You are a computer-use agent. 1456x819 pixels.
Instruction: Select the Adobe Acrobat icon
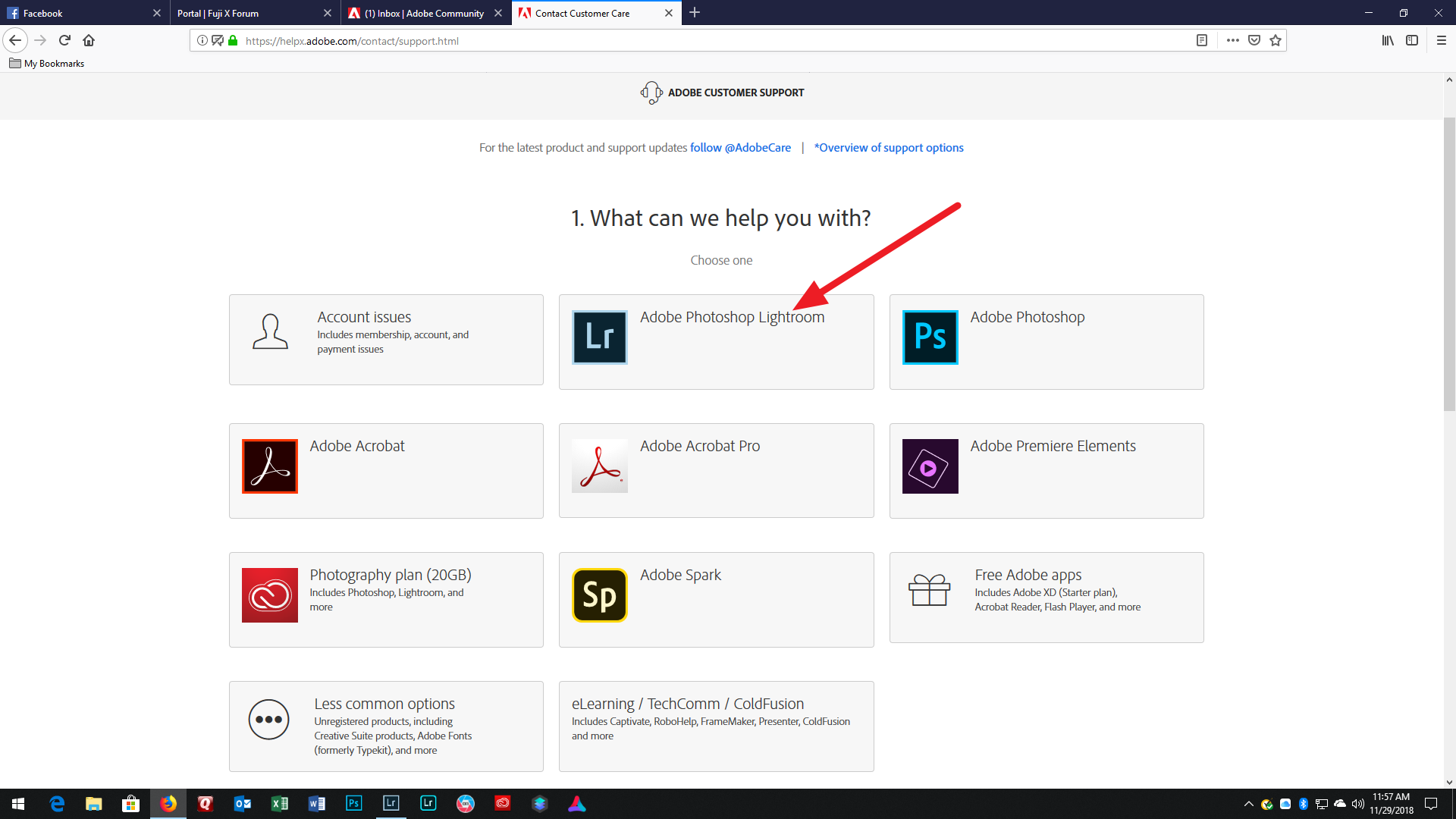tap(269, 466)
